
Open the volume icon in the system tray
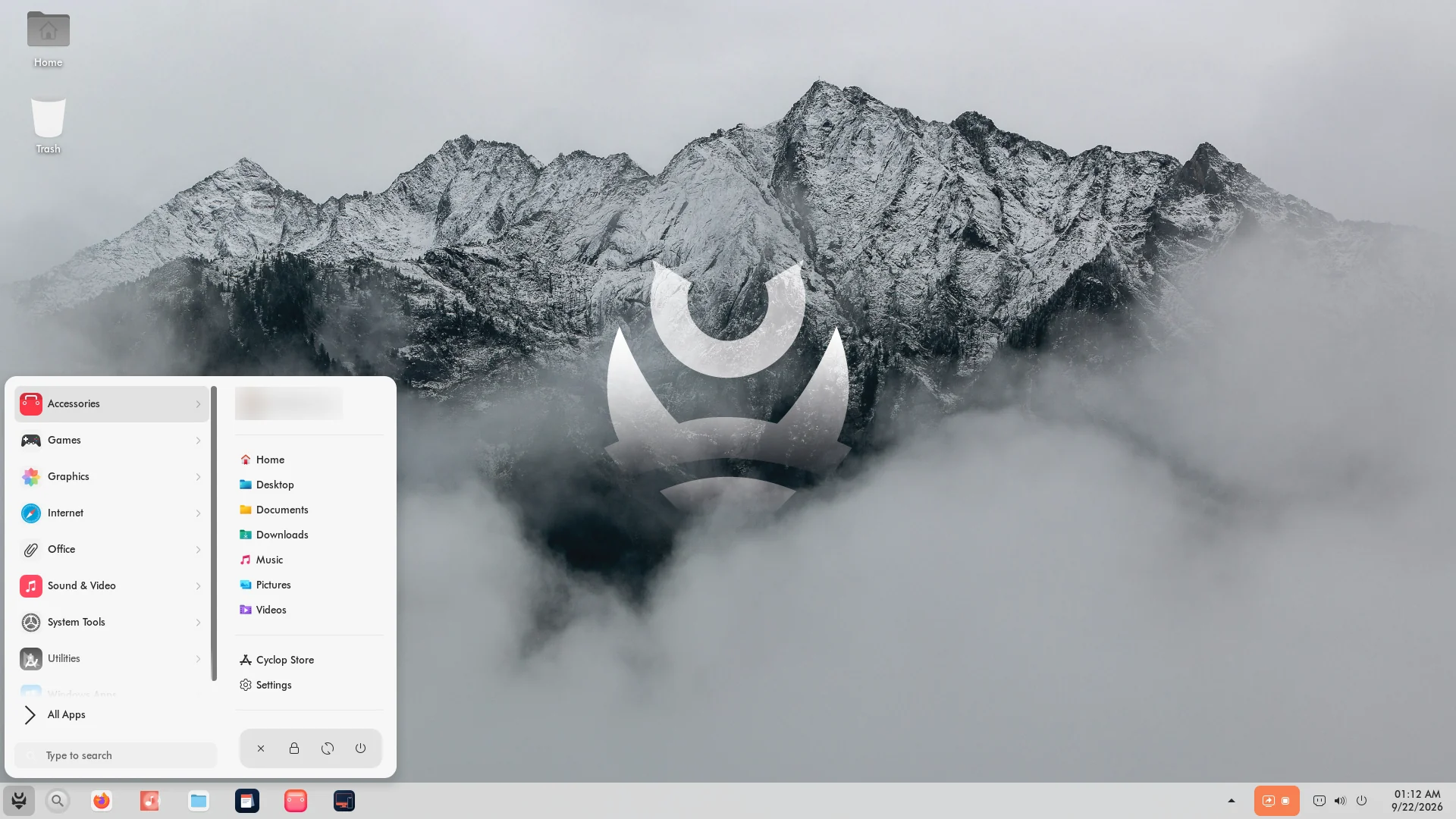1340,801
